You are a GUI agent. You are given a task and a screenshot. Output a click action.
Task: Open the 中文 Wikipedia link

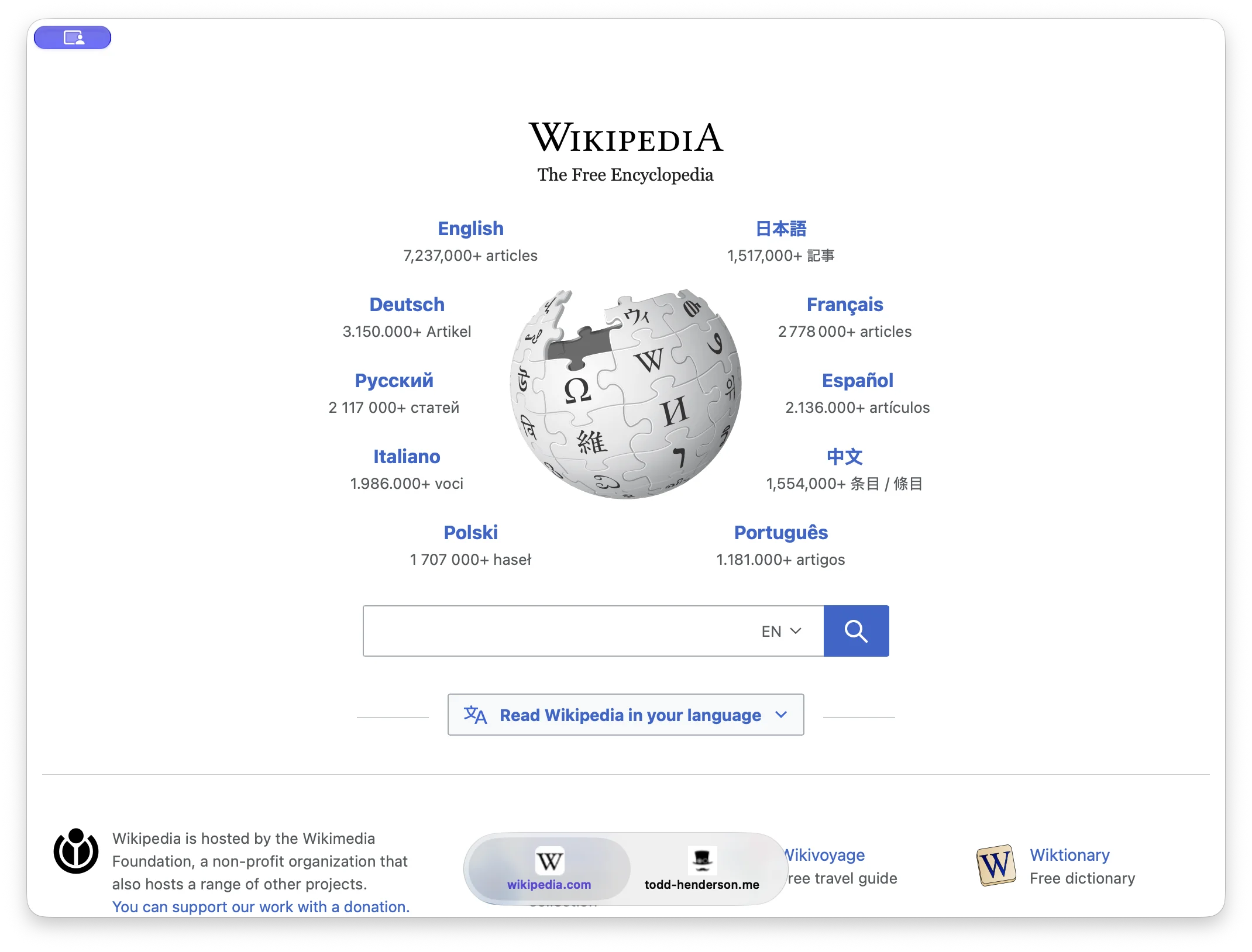click(844, 456)
